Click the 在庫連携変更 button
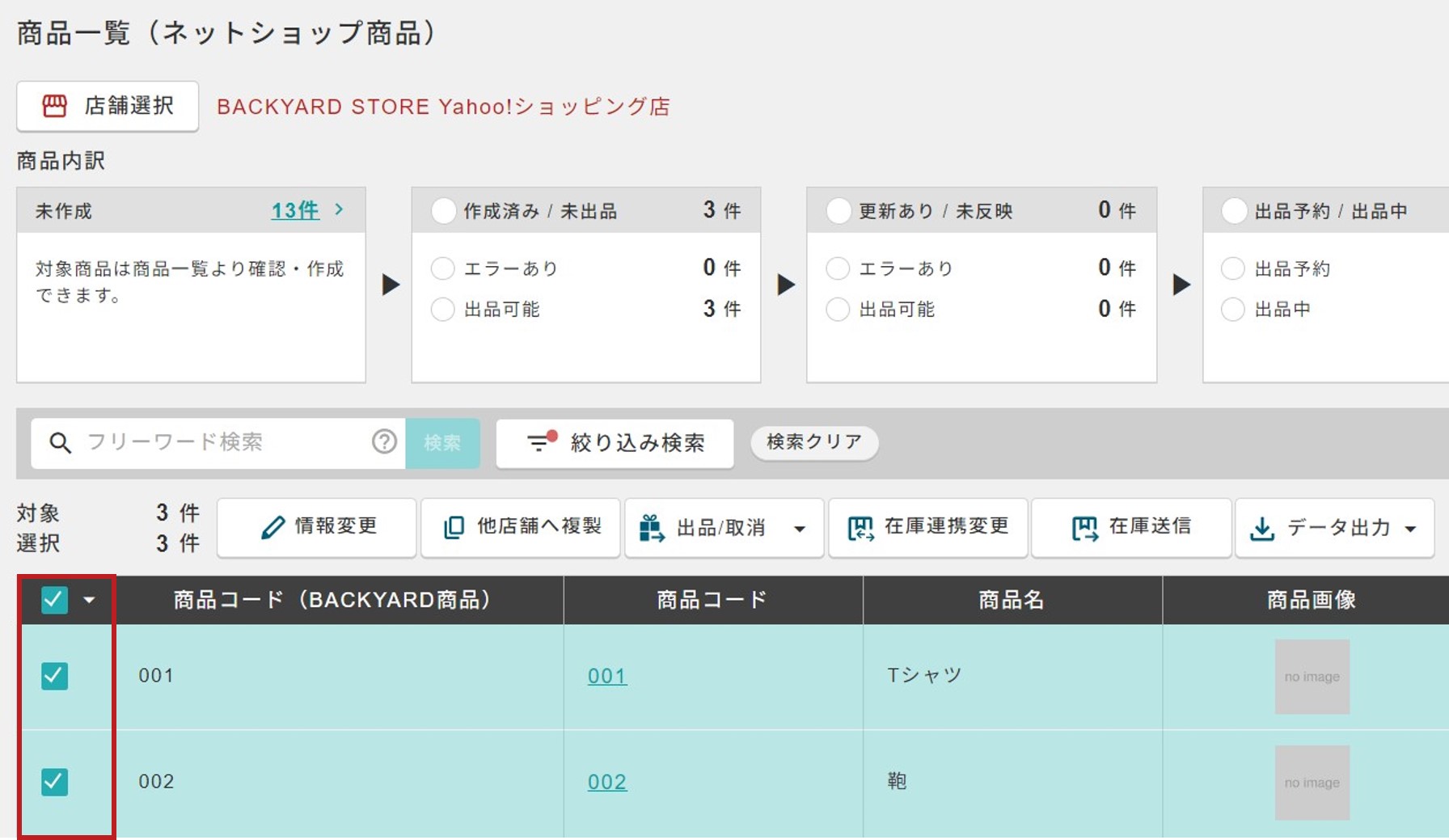Image resolution: width=1449 pixels, height=840 pixels. (928, 527)
